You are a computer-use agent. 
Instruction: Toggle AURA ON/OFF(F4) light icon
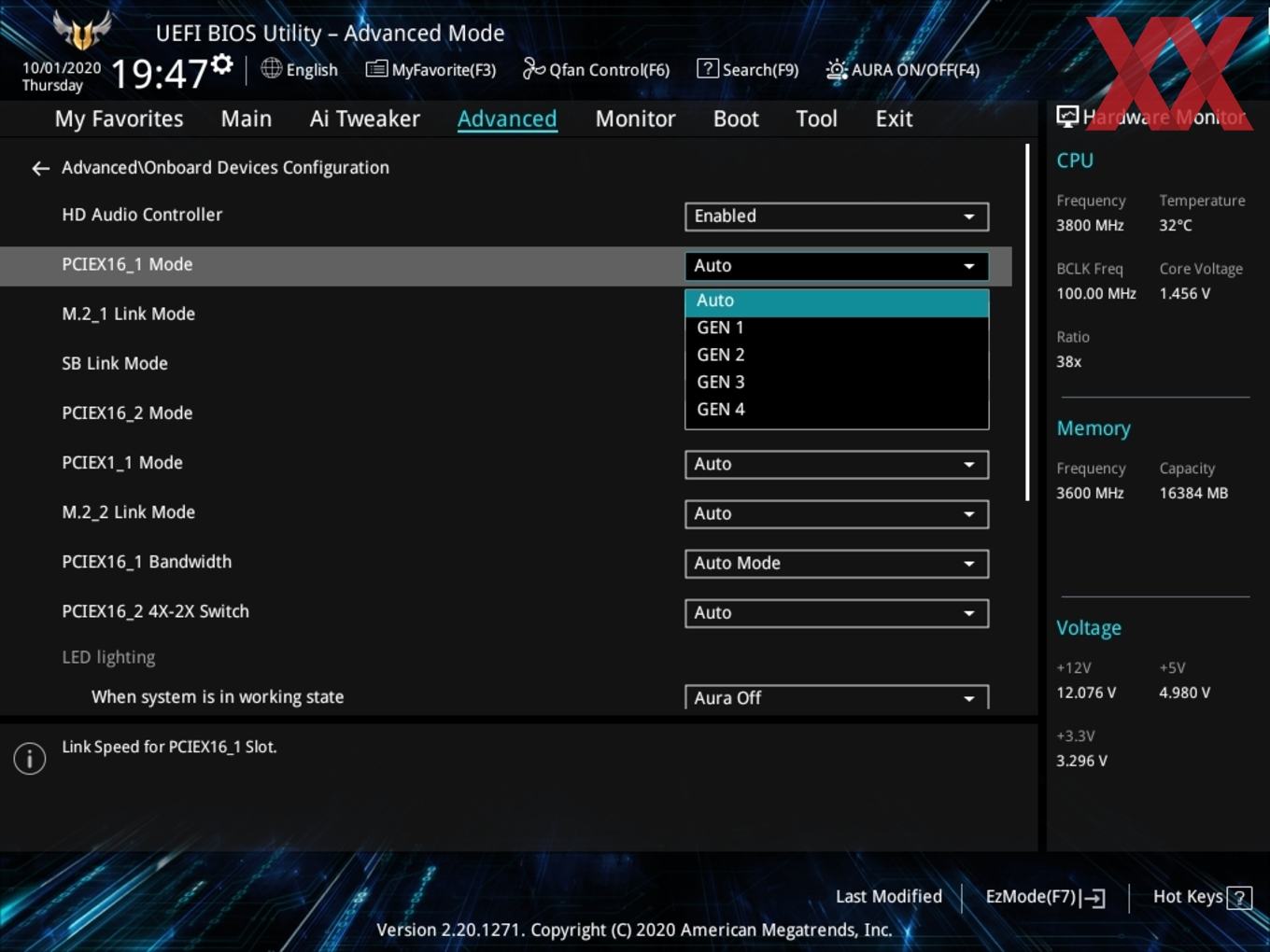click(837, 69)
